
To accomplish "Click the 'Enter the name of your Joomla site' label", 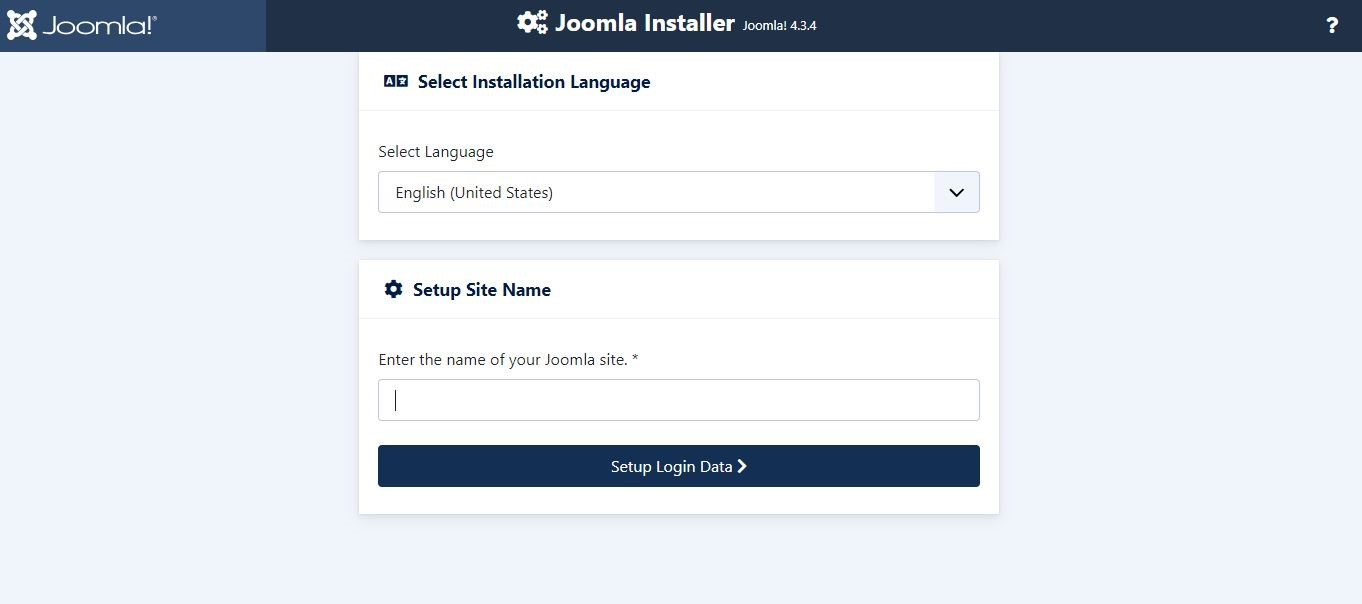I will click(x=508, y=360).
